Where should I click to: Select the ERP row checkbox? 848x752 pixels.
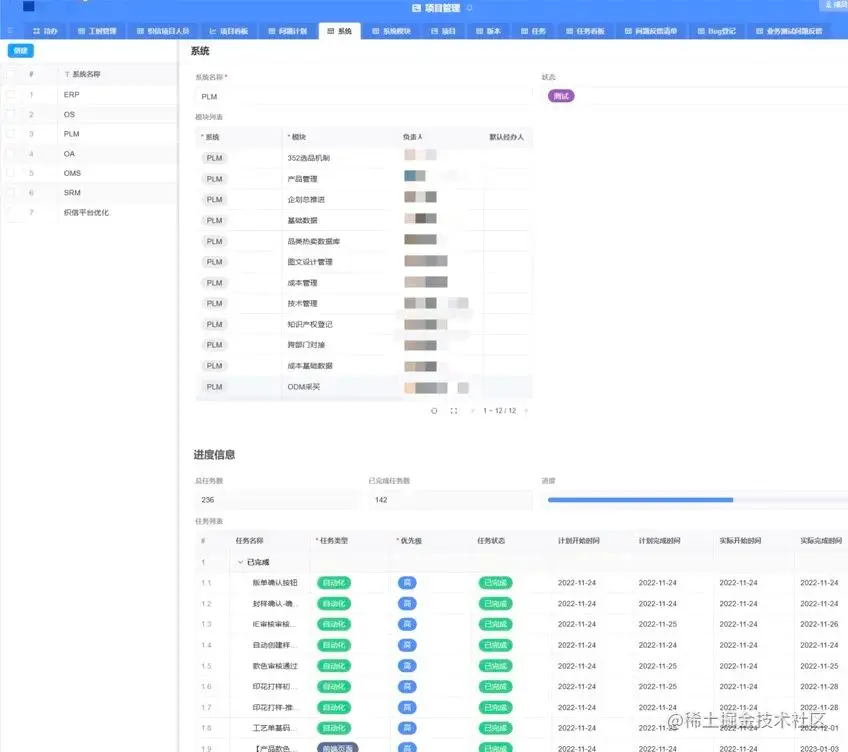click(10, 95)
